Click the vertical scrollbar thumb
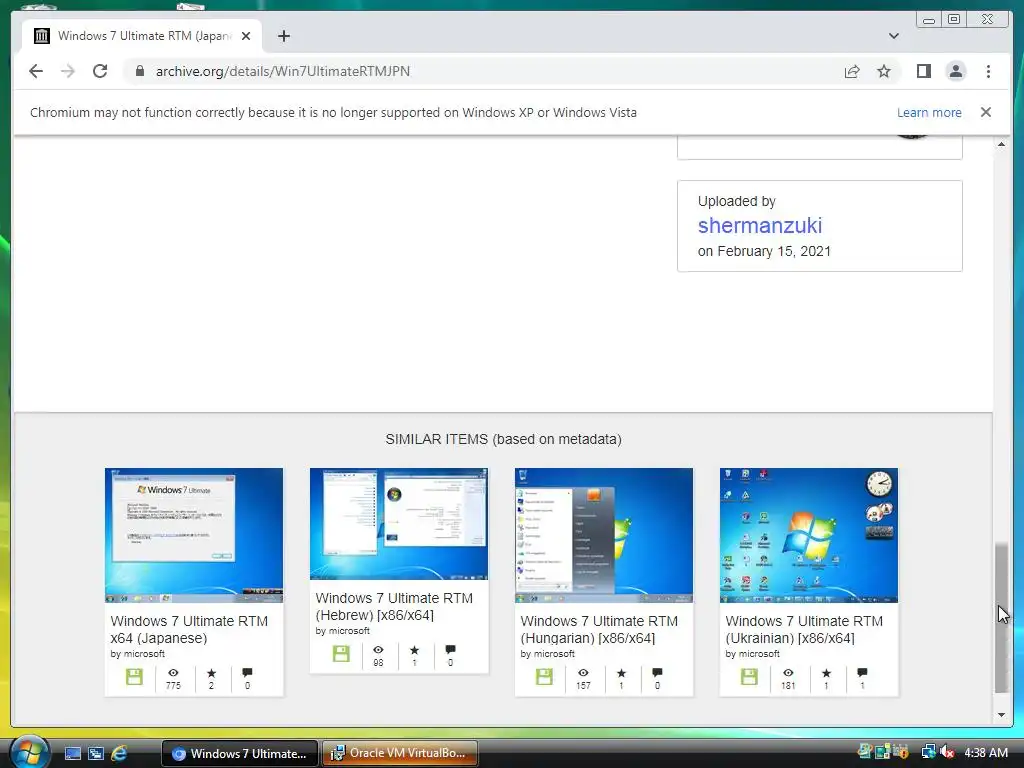Screen dimensions: 1024x768 [1001, 617]
